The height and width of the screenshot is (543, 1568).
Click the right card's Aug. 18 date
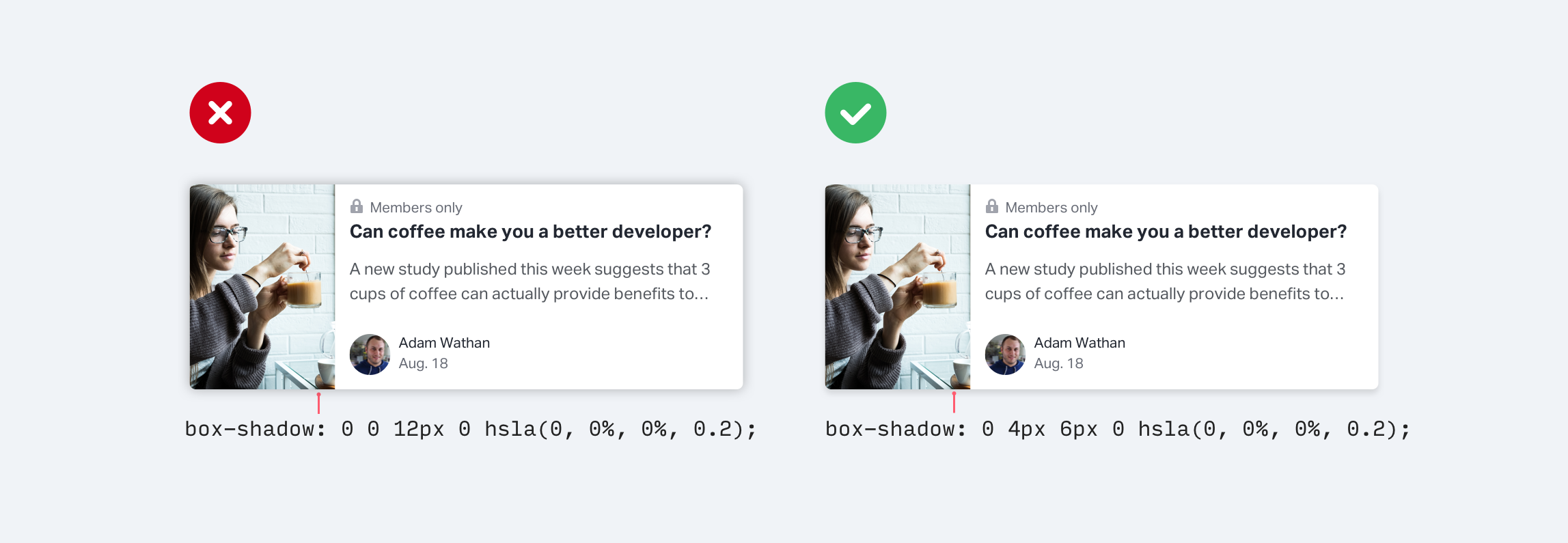[1059, 363]
